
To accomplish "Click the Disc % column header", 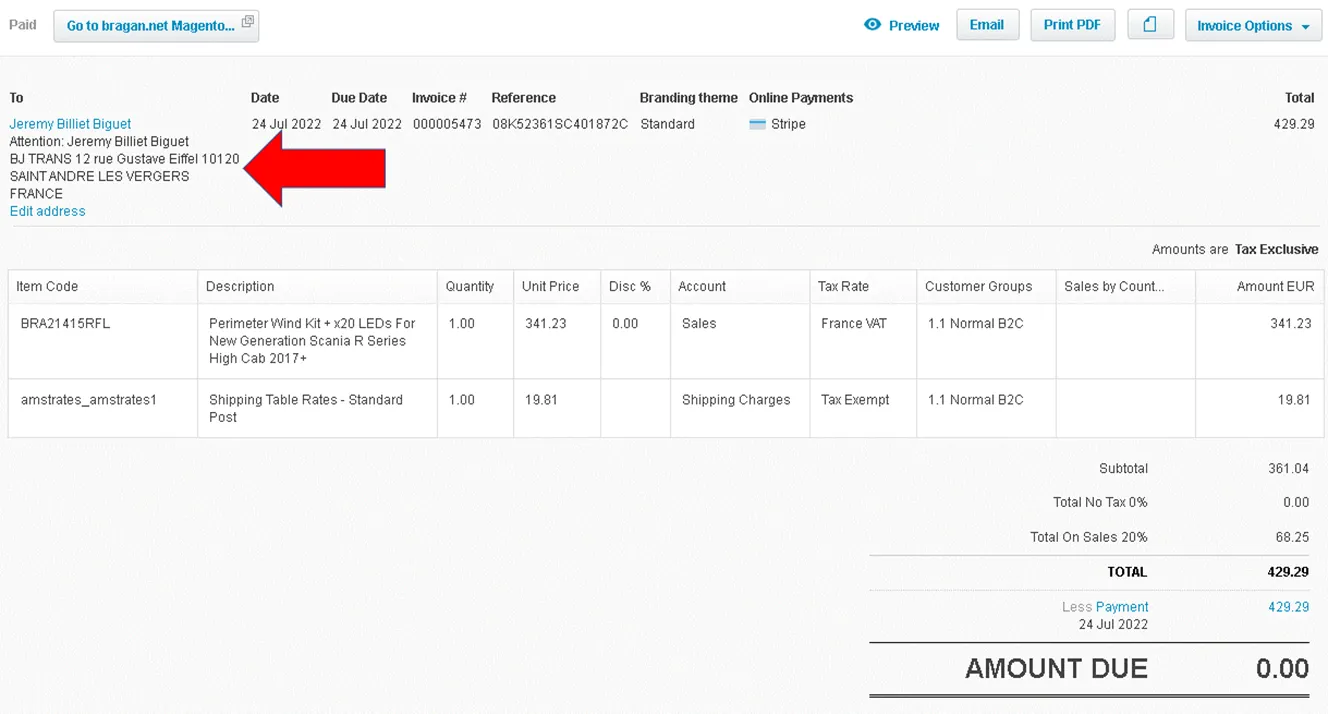I will pos(635,286).
